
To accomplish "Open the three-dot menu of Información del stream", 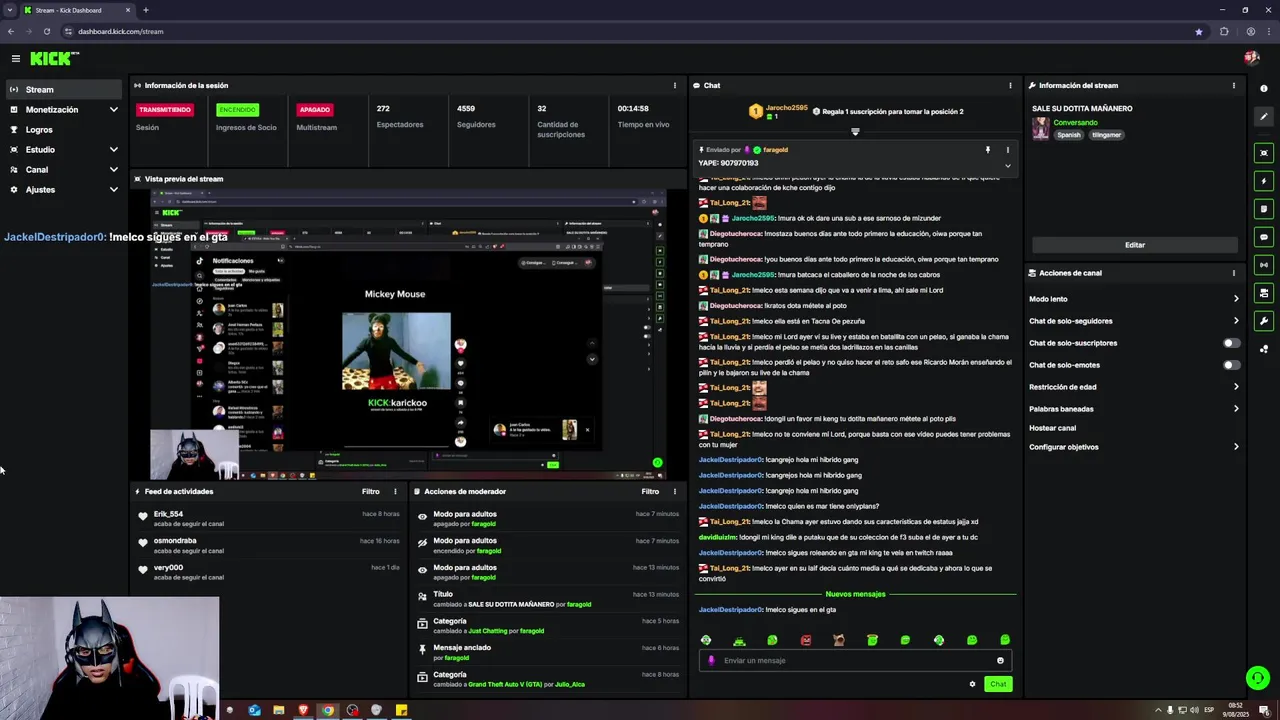I will point(1233,86).
